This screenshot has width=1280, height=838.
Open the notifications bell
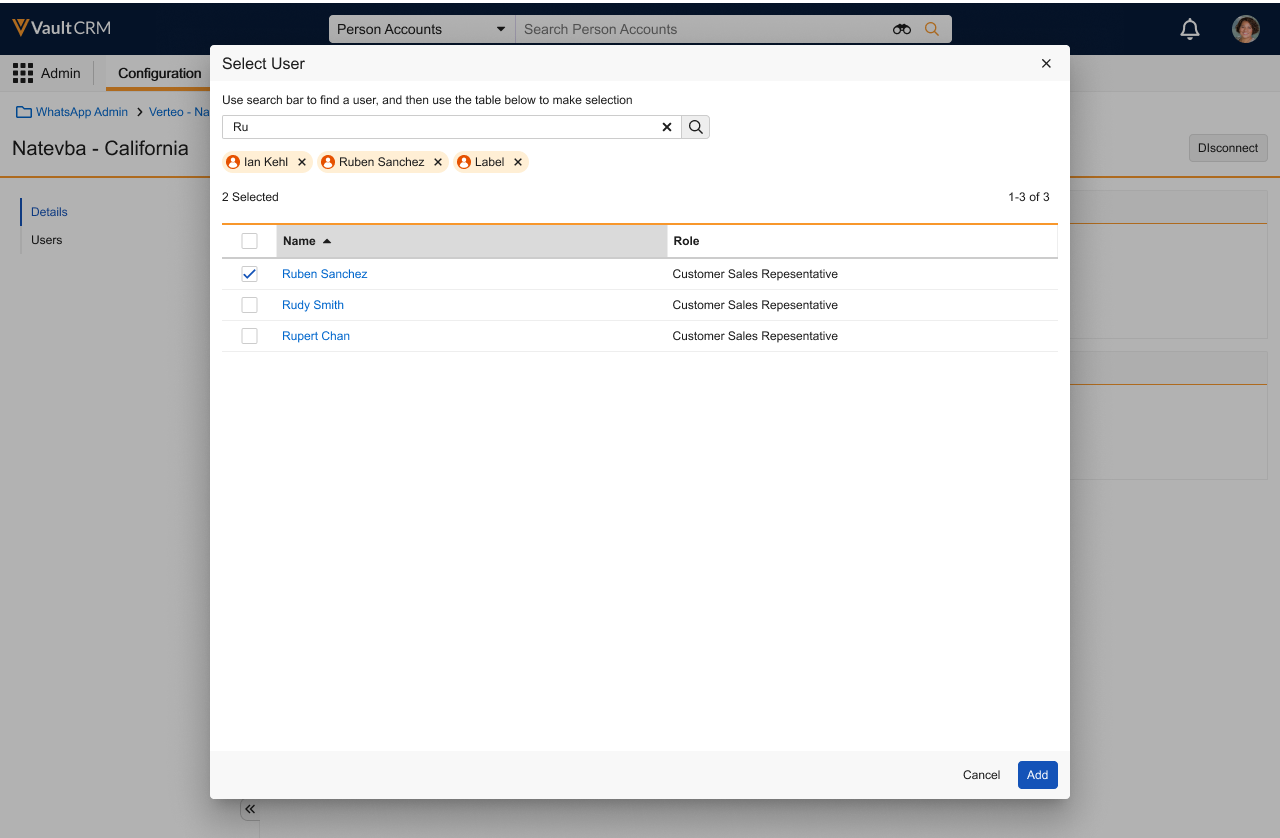click(x=1190, y=29)
